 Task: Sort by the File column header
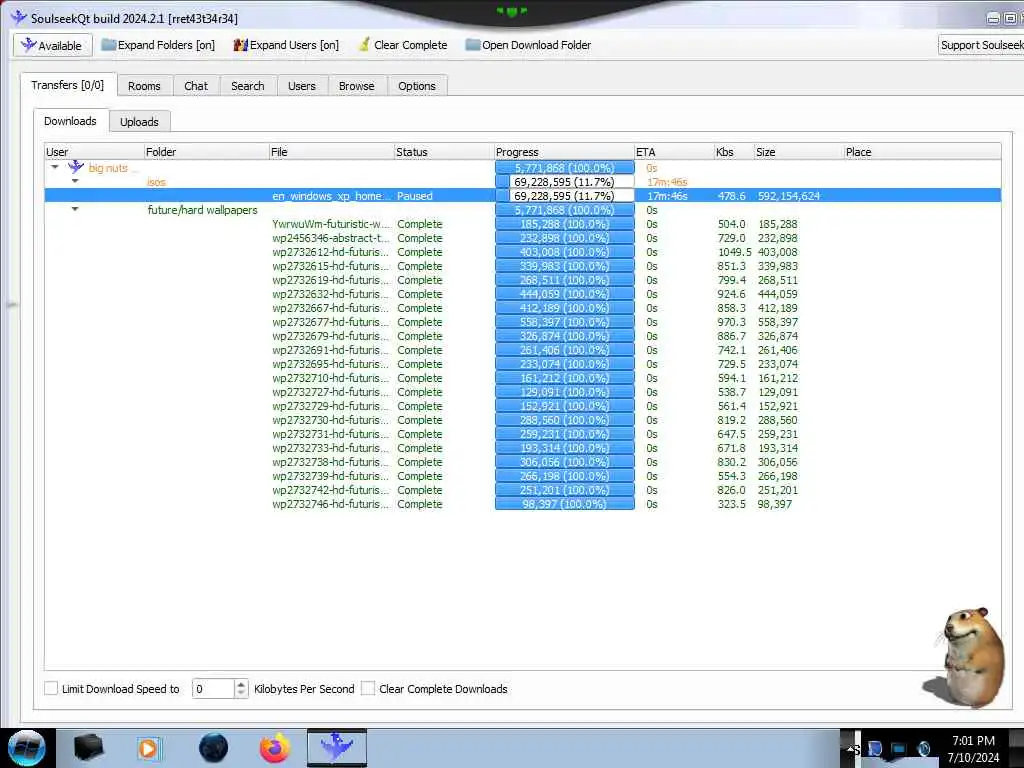332,152
